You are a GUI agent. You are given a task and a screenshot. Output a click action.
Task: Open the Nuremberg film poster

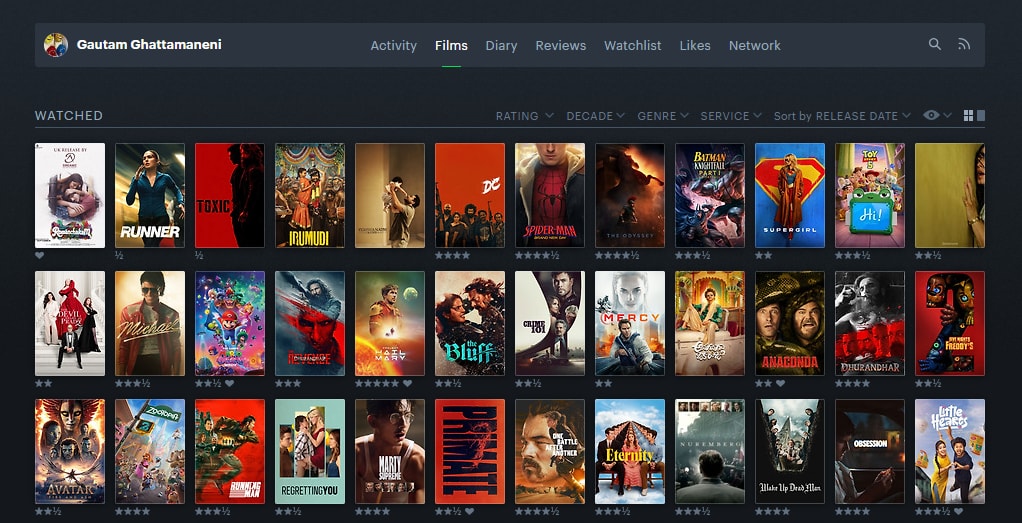(710, 451)
